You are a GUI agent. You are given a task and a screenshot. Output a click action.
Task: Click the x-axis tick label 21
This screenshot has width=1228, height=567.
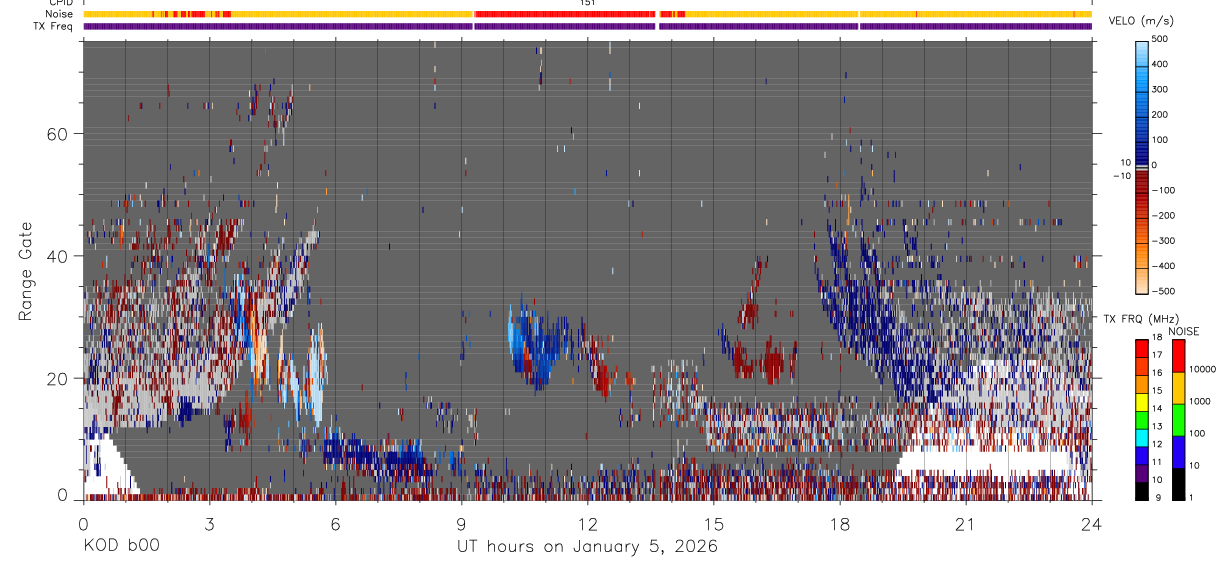click(x=966, y=523)
